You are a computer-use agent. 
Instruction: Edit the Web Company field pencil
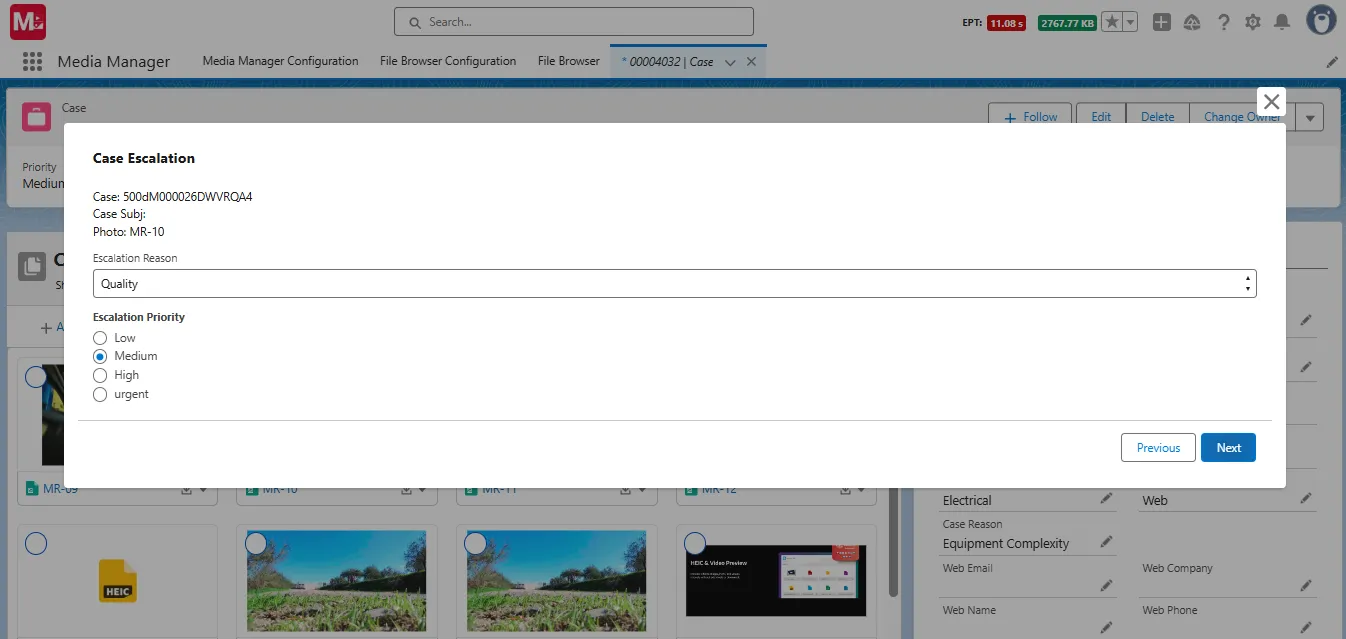[x=1306, y=585]
